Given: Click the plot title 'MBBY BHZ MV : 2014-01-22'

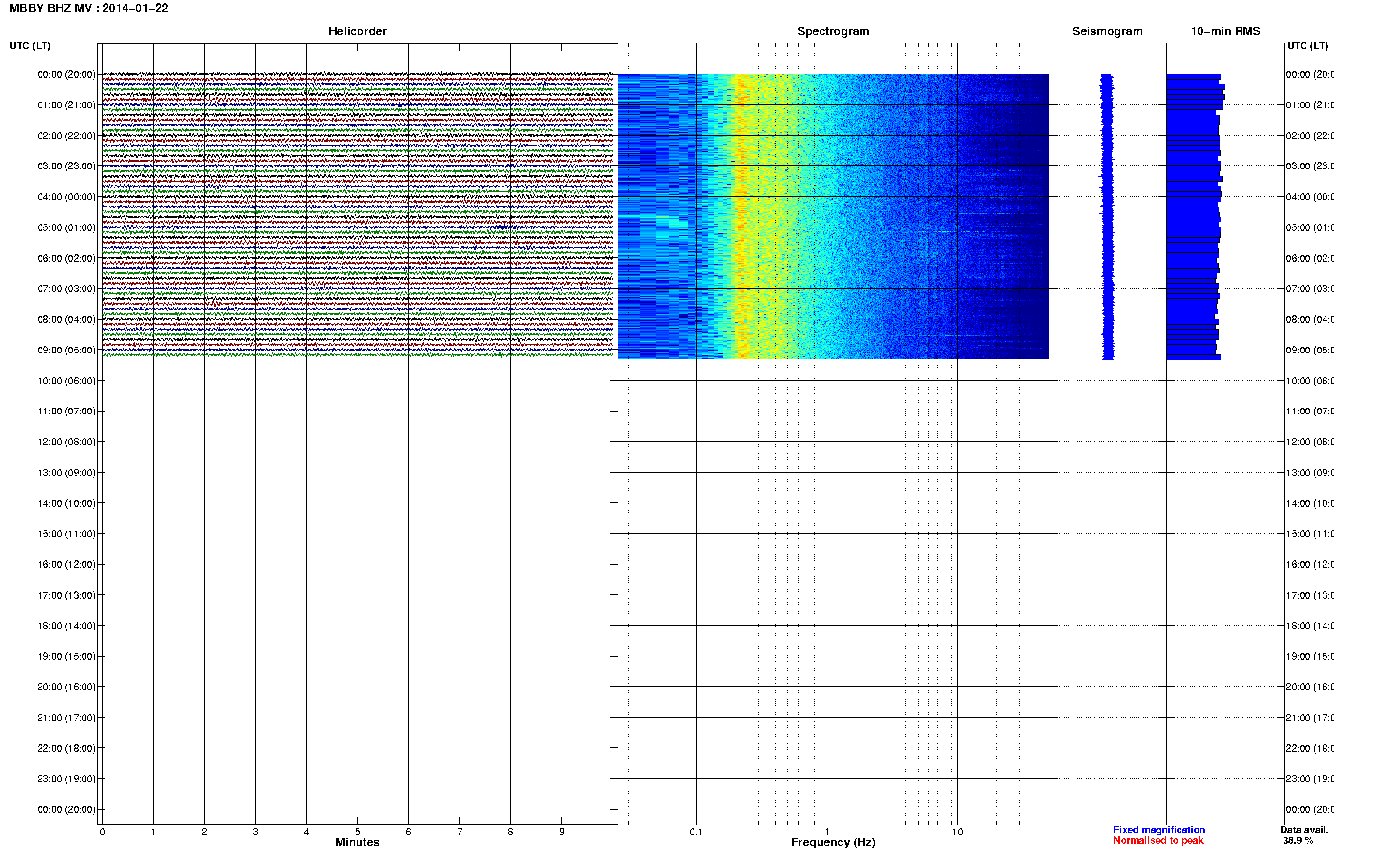Looking at the screenshot, I should point(88,9).
